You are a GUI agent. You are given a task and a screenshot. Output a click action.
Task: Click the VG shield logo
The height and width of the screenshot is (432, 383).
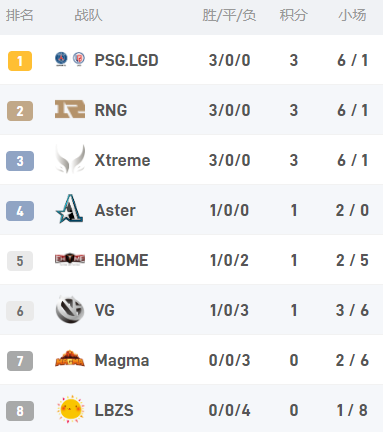(x=70, y=309)
